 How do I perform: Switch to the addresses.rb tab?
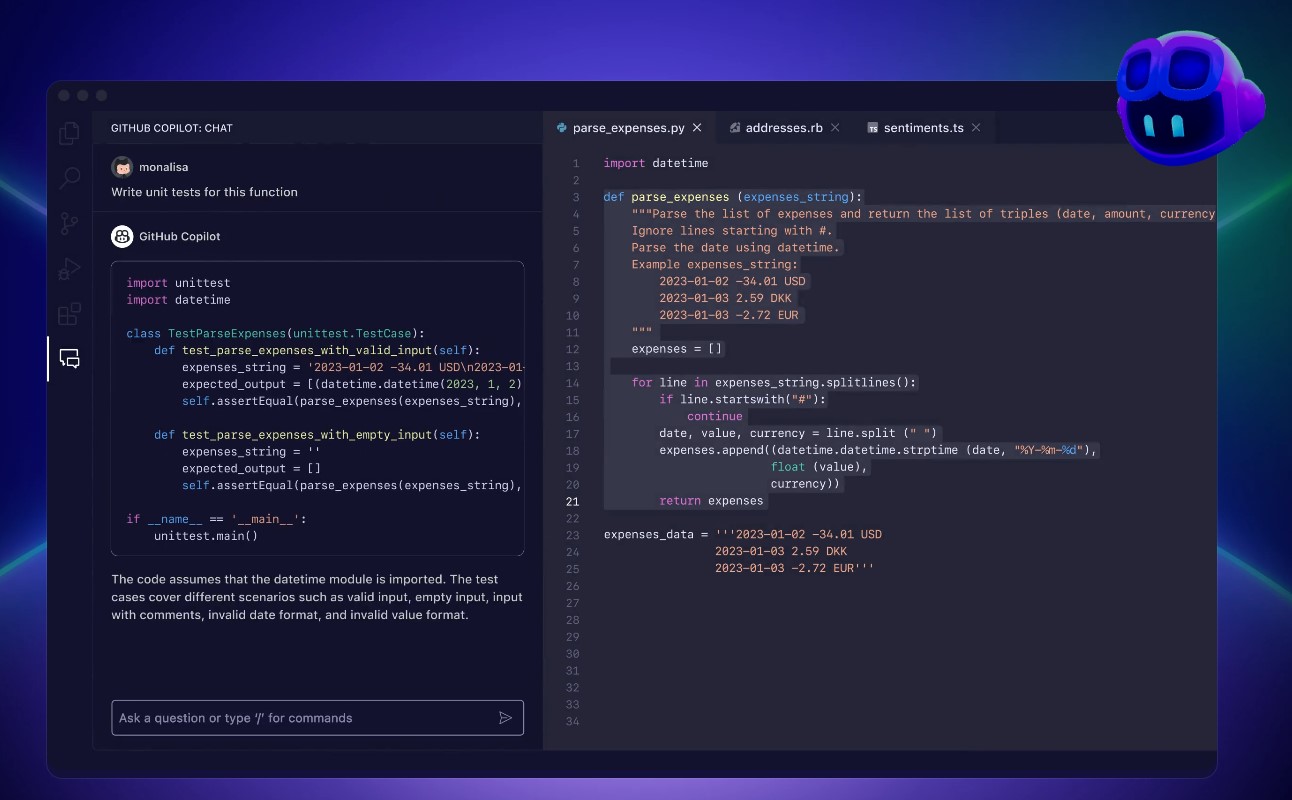[x=783, y=128]
